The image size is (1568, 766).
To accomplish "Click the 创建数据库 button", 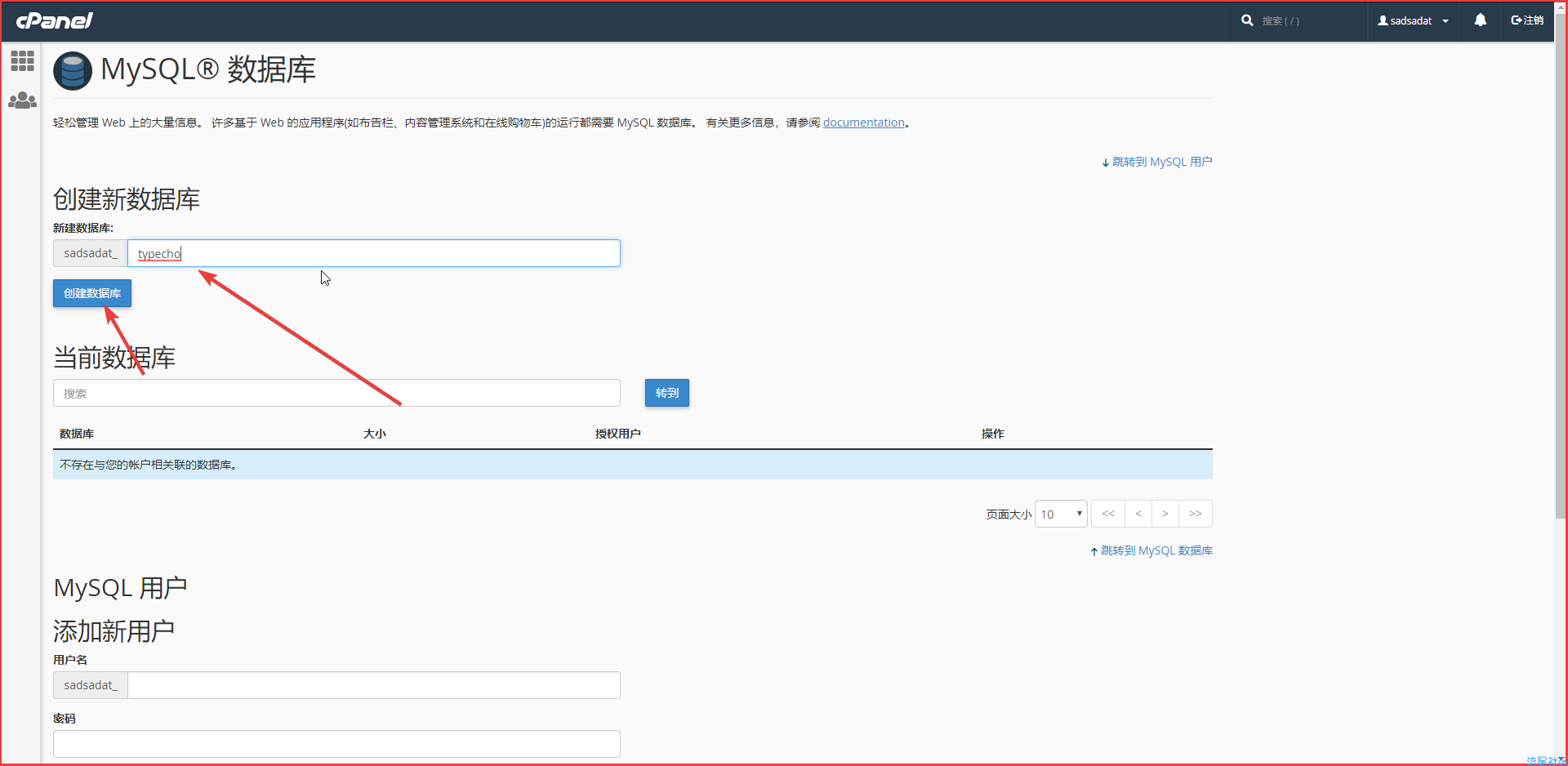I will coord(92,293).
